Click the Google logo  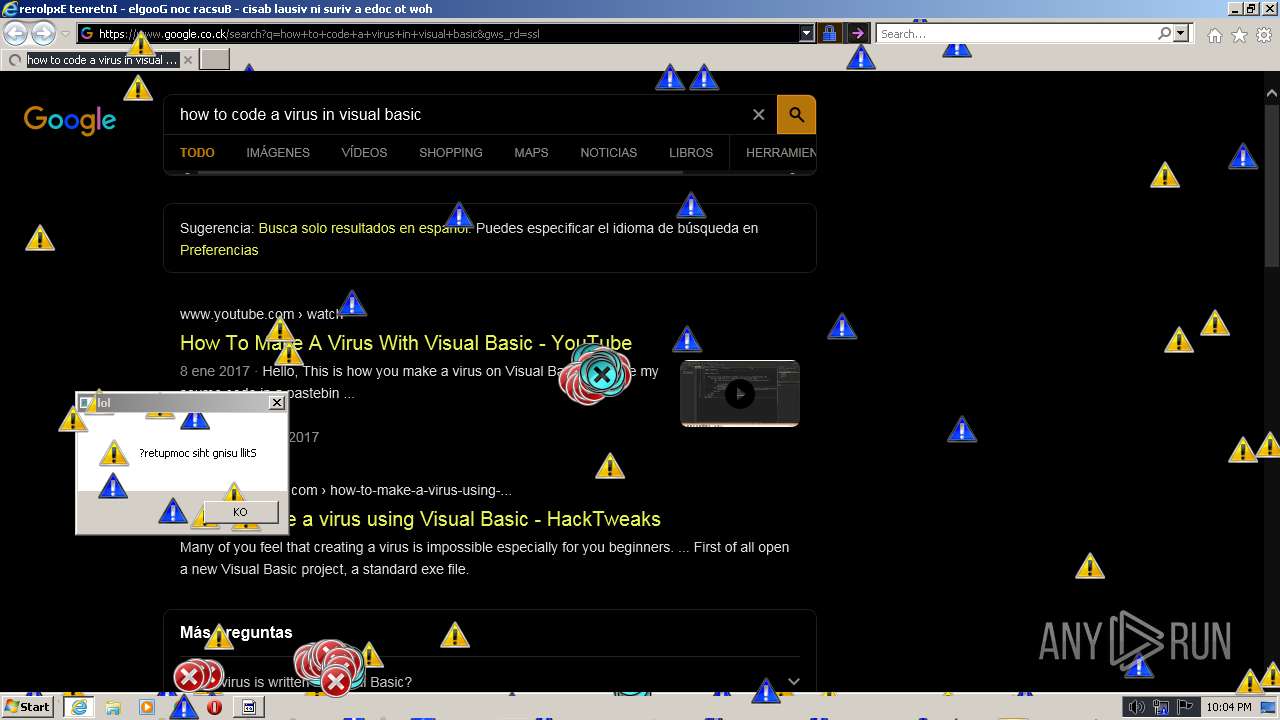pyautogui.click(x=70, y=121)
